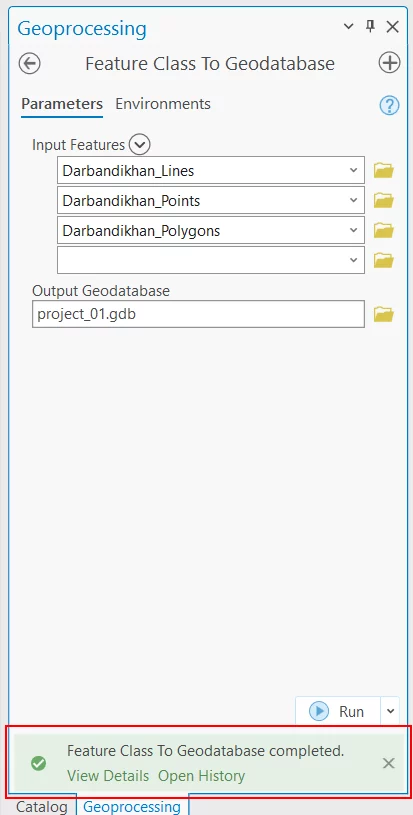Click the project_01.gdb output field
This screenshot has width=413, height=815.
198,314
